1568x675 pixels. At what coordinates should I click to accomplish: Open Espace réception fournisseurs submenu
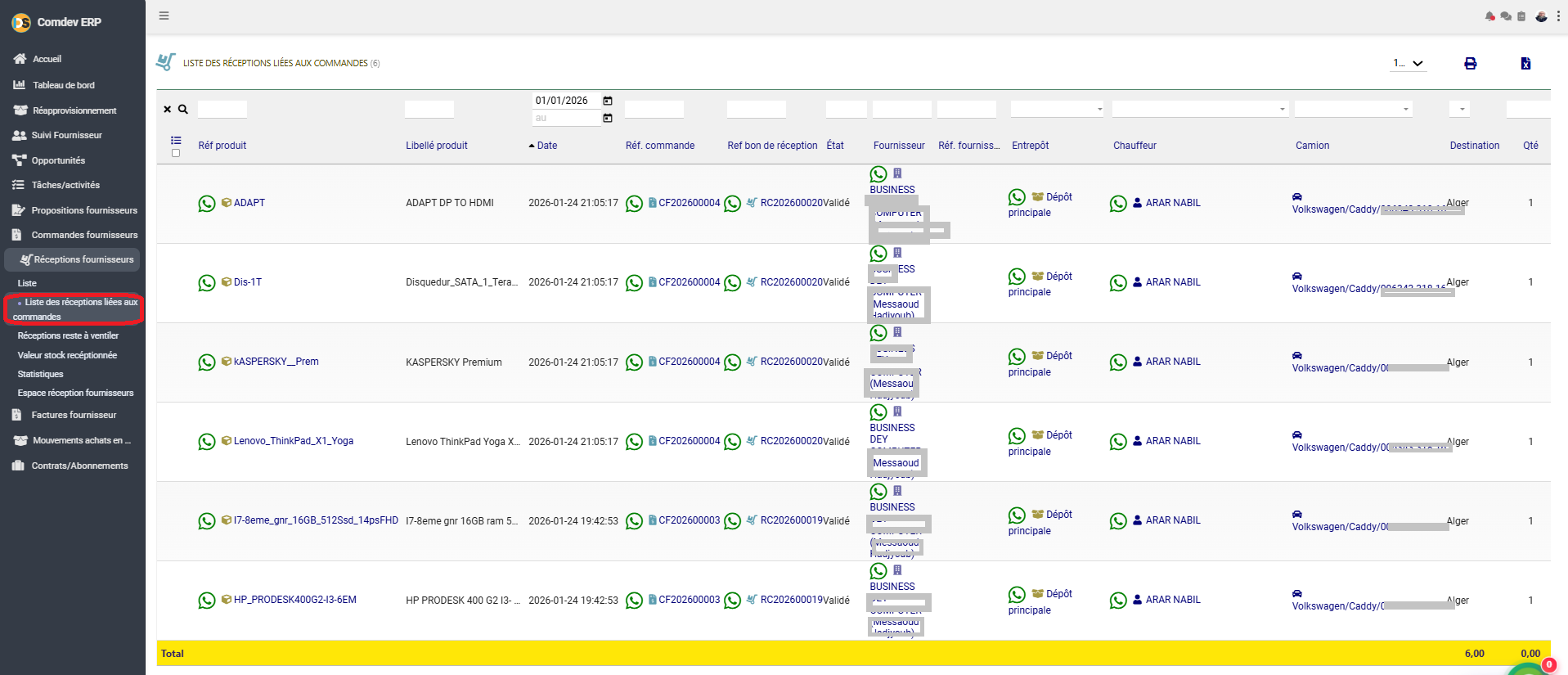75,393
